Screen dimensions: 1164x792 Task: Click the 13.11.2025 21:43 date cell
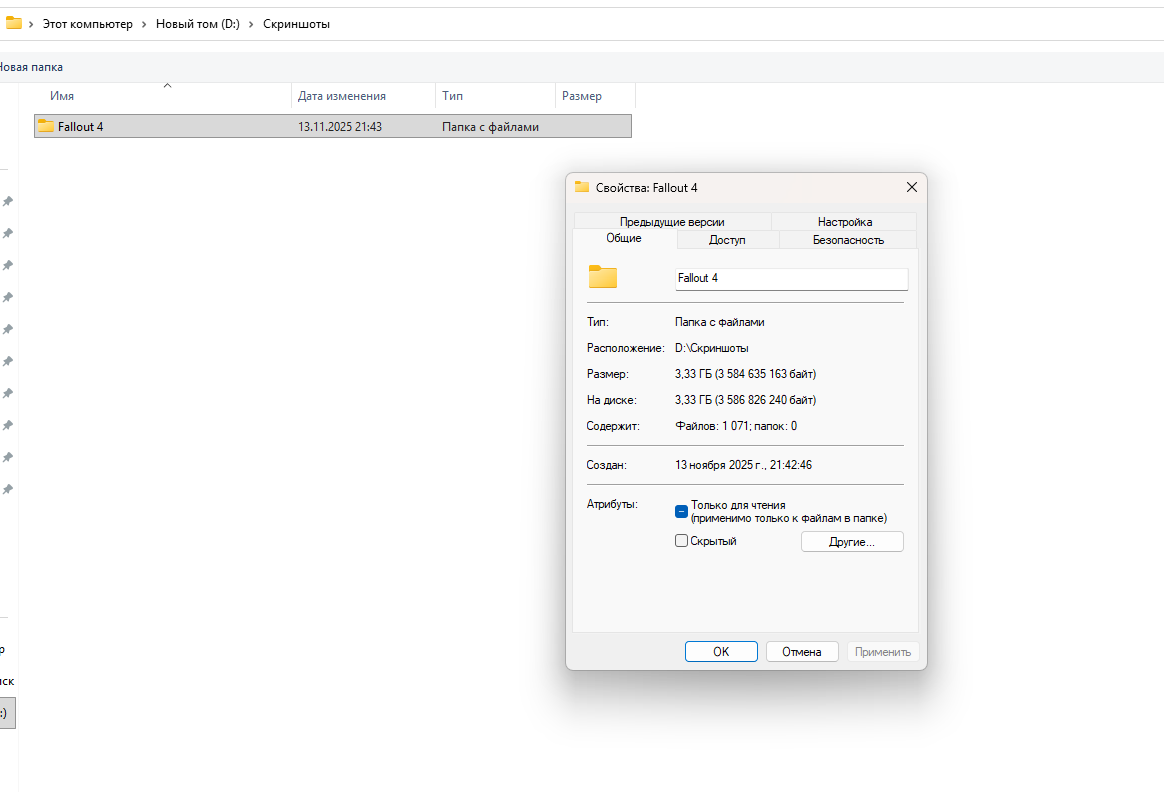coord(340,126)
